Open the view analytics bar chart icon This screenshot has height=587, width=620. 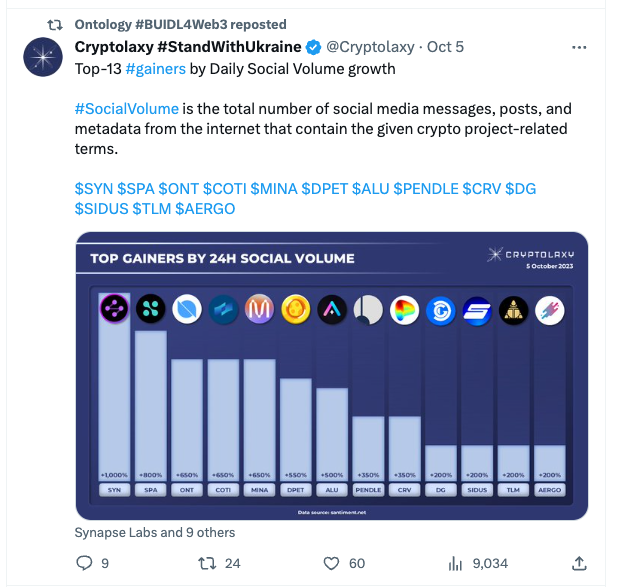pyautogui.click(x=455, y=563)
